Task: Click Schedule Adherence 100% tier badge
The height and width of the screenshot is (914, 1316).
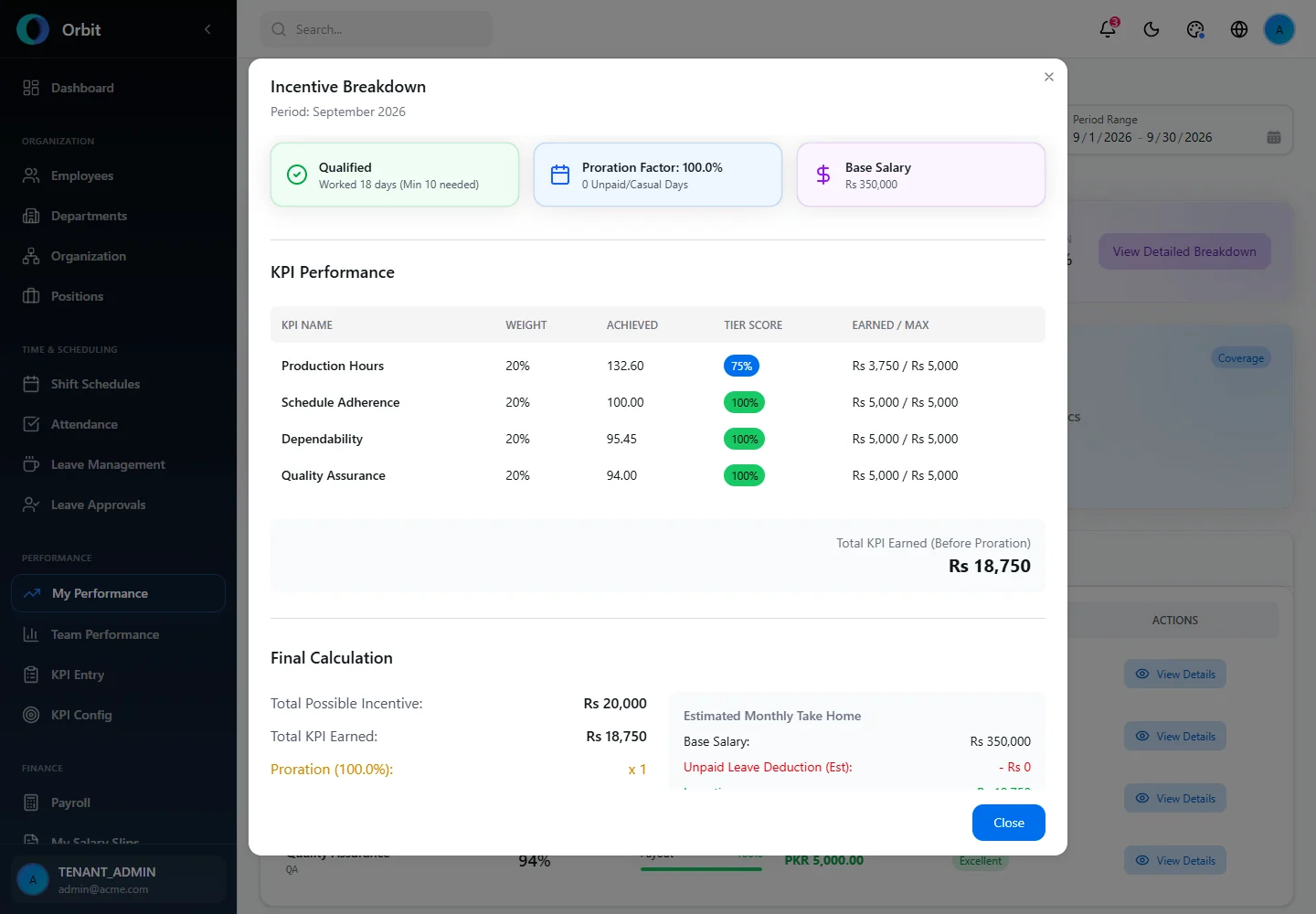Action: [745, 402]
